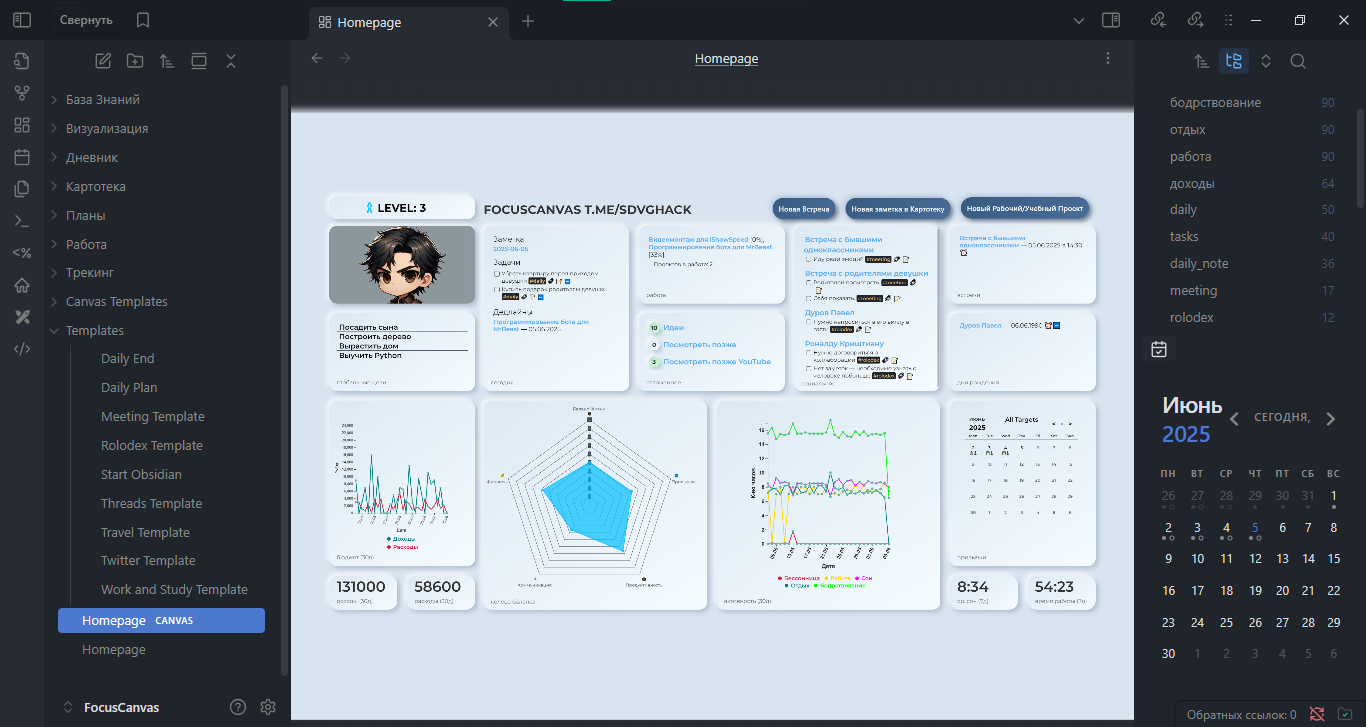Click the Templater <% icon in the ribbon
1366x727 pixels.
click(x=21, y=252)
